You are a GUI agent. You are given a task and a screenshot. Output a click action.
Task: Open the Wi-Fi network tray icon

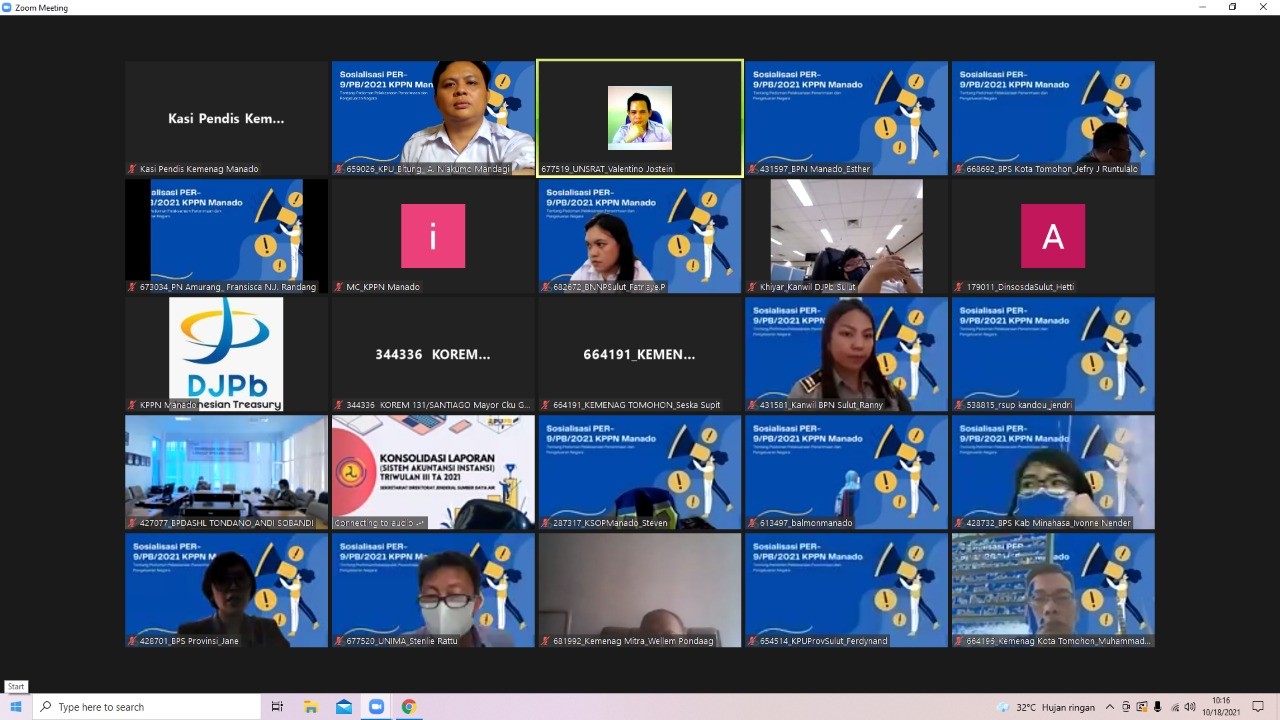(1174, 707)
